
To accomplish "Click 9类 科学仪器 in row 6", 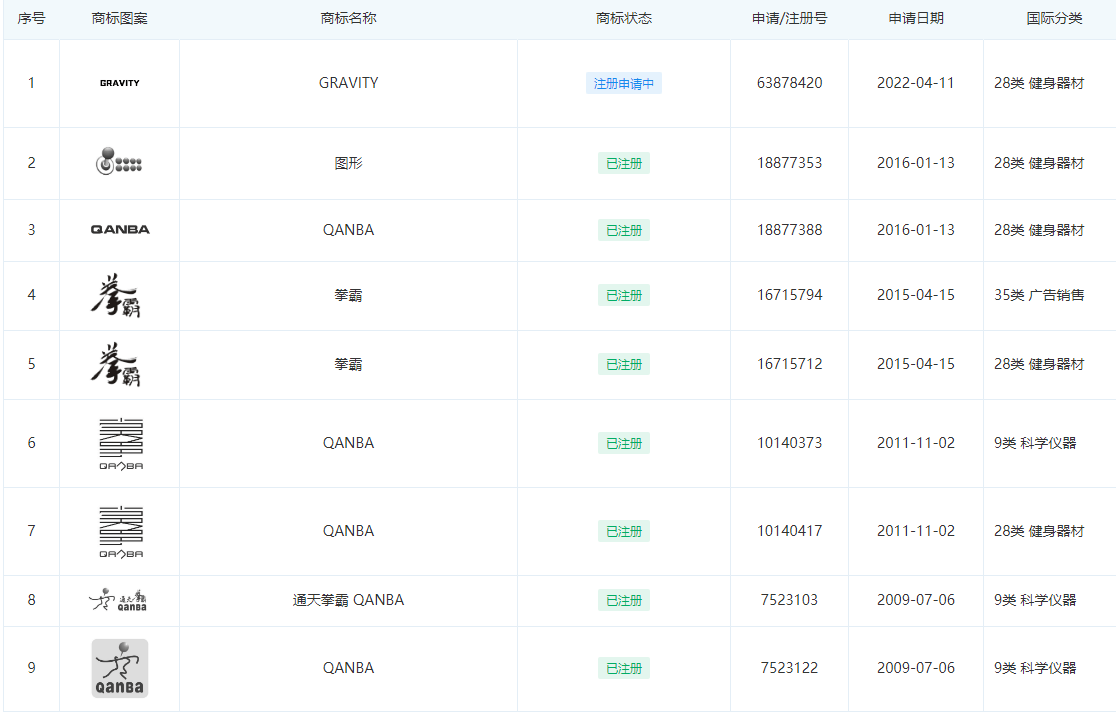I will coord(1035,443).
